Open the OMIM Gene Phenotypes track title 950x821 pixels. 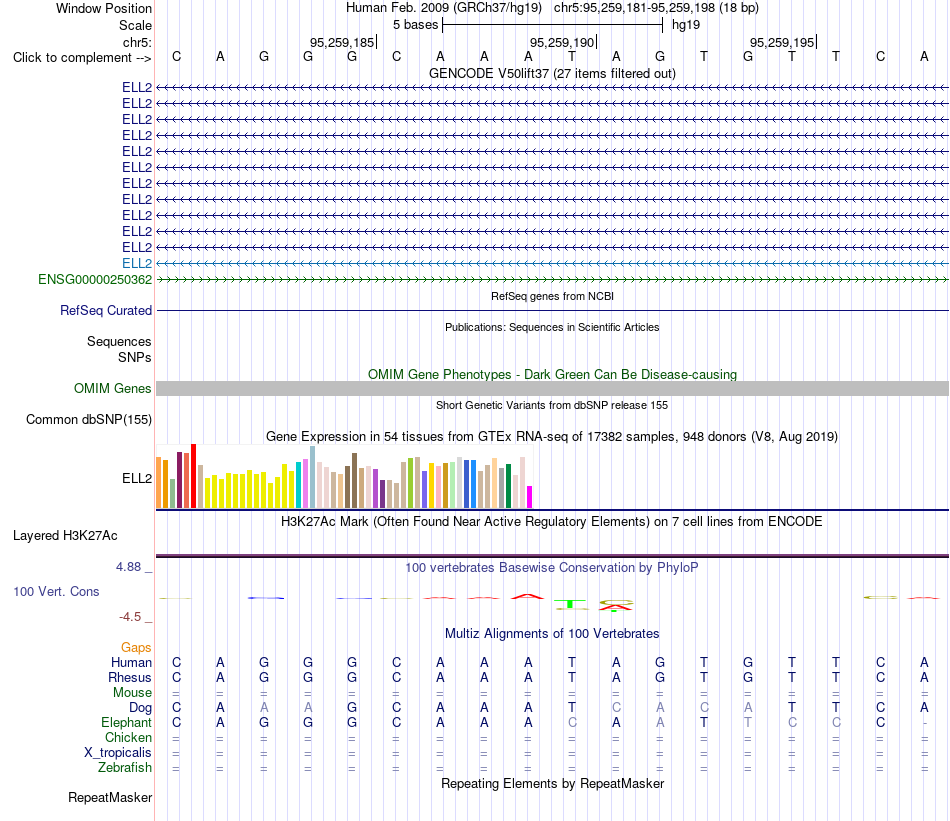pyautogui.click(x=552, y=374)
